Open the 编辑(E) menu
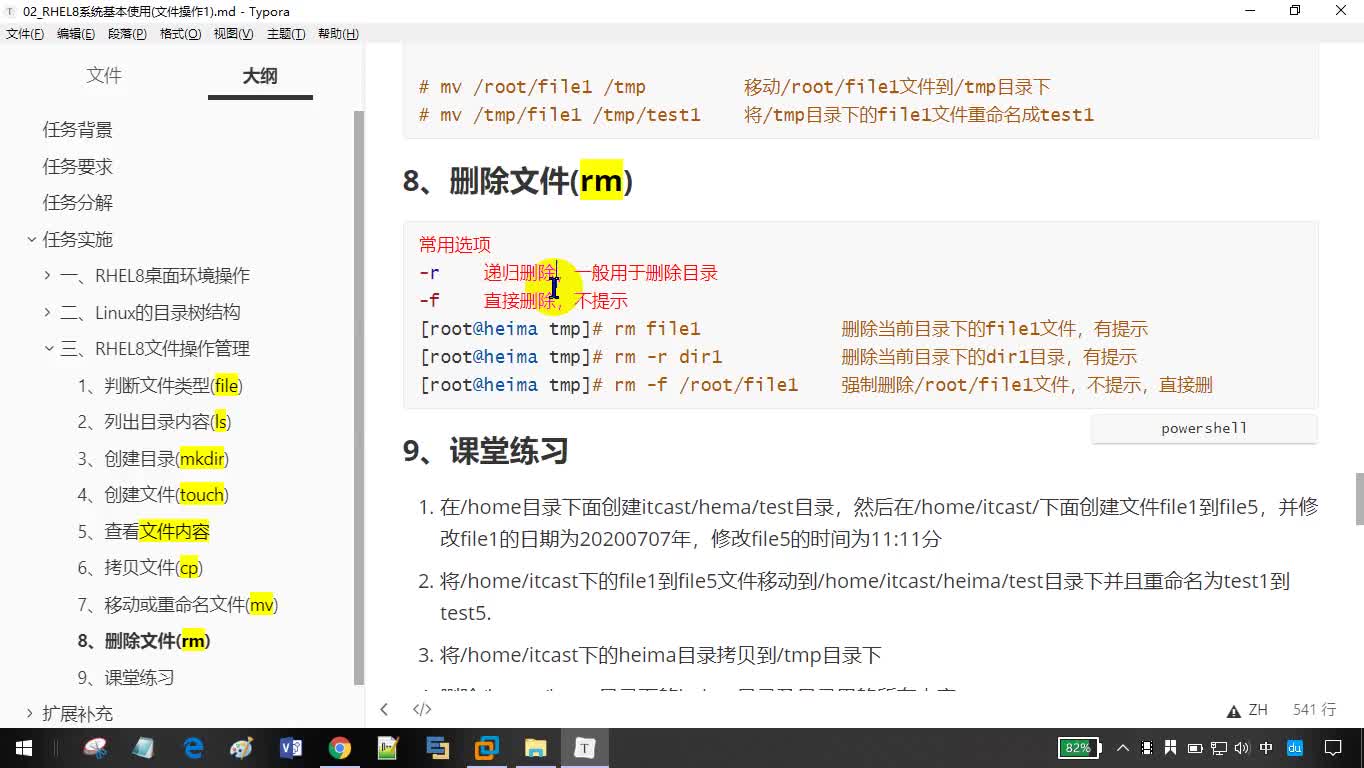 click(x=76, y=34)
